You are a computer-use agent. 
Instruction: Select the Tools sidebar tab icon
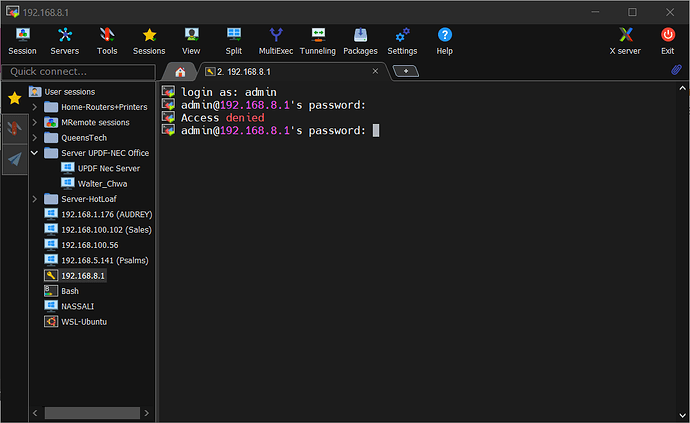point(15,128)
